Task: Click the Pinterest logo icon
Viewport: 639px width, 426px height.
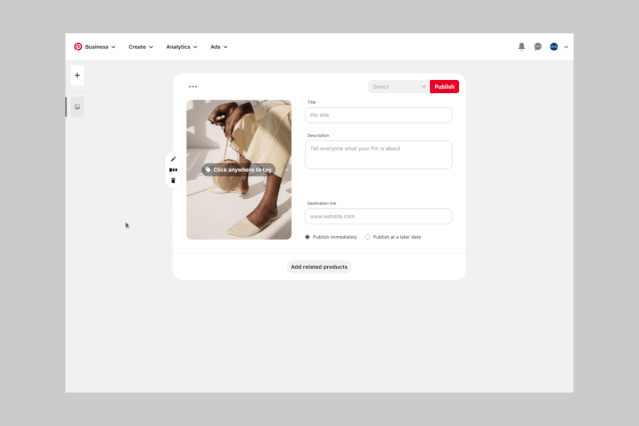Action: point(78,47)
